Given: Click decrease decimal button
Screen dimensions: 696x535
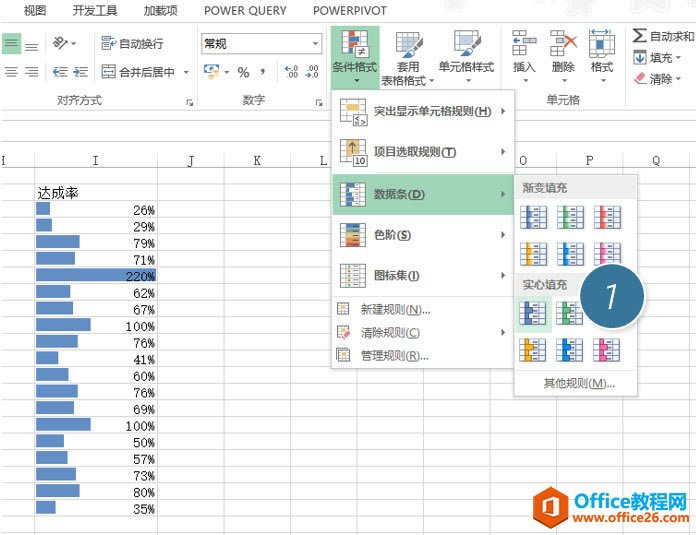Looking at the screenshot, I should tap(312, 72).
